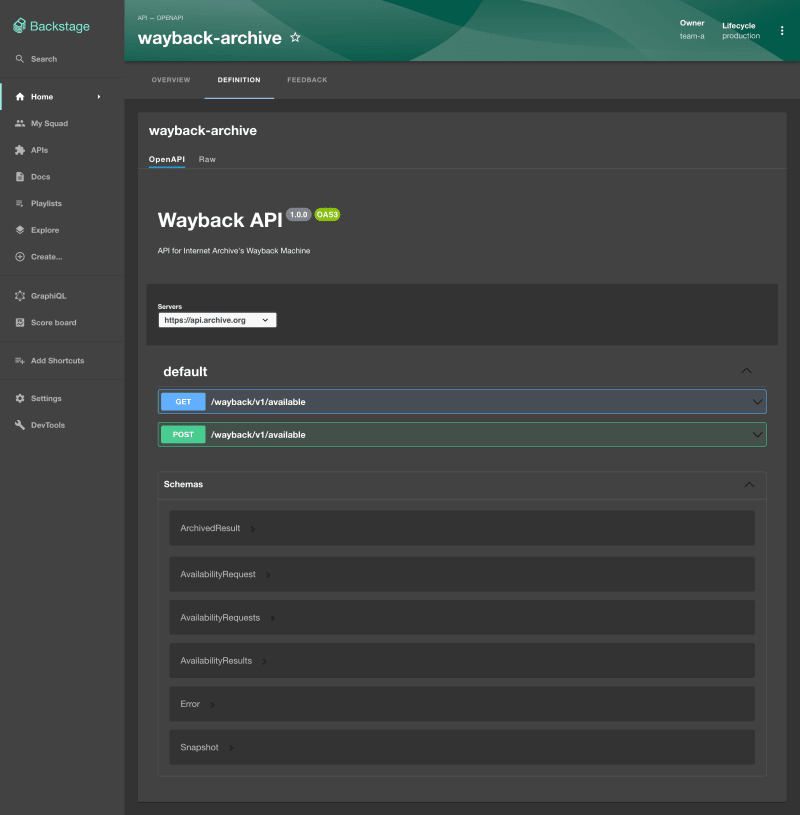Switch to the Raw sub-tab
Viewport: 800px width, 815px height.
(x=207, y=160)
